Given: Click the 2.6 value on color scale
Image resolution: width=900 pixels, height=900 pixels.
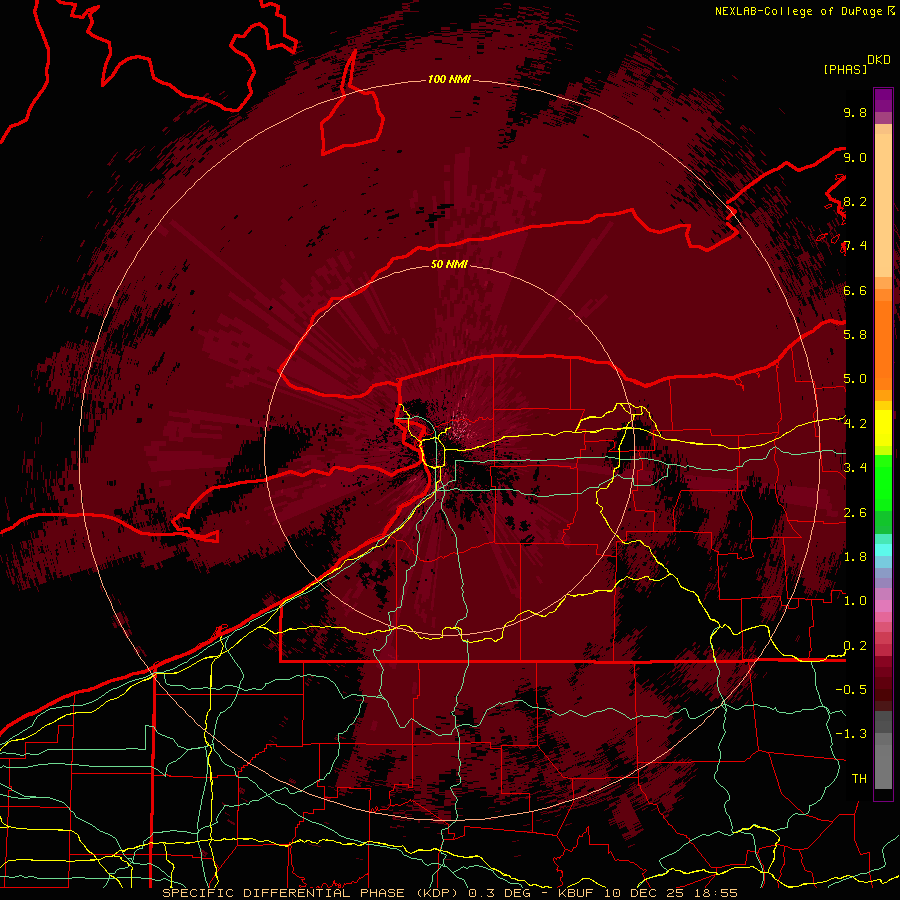Looking at the screenshot, I should pyautogui.click(x=855, y=513).
